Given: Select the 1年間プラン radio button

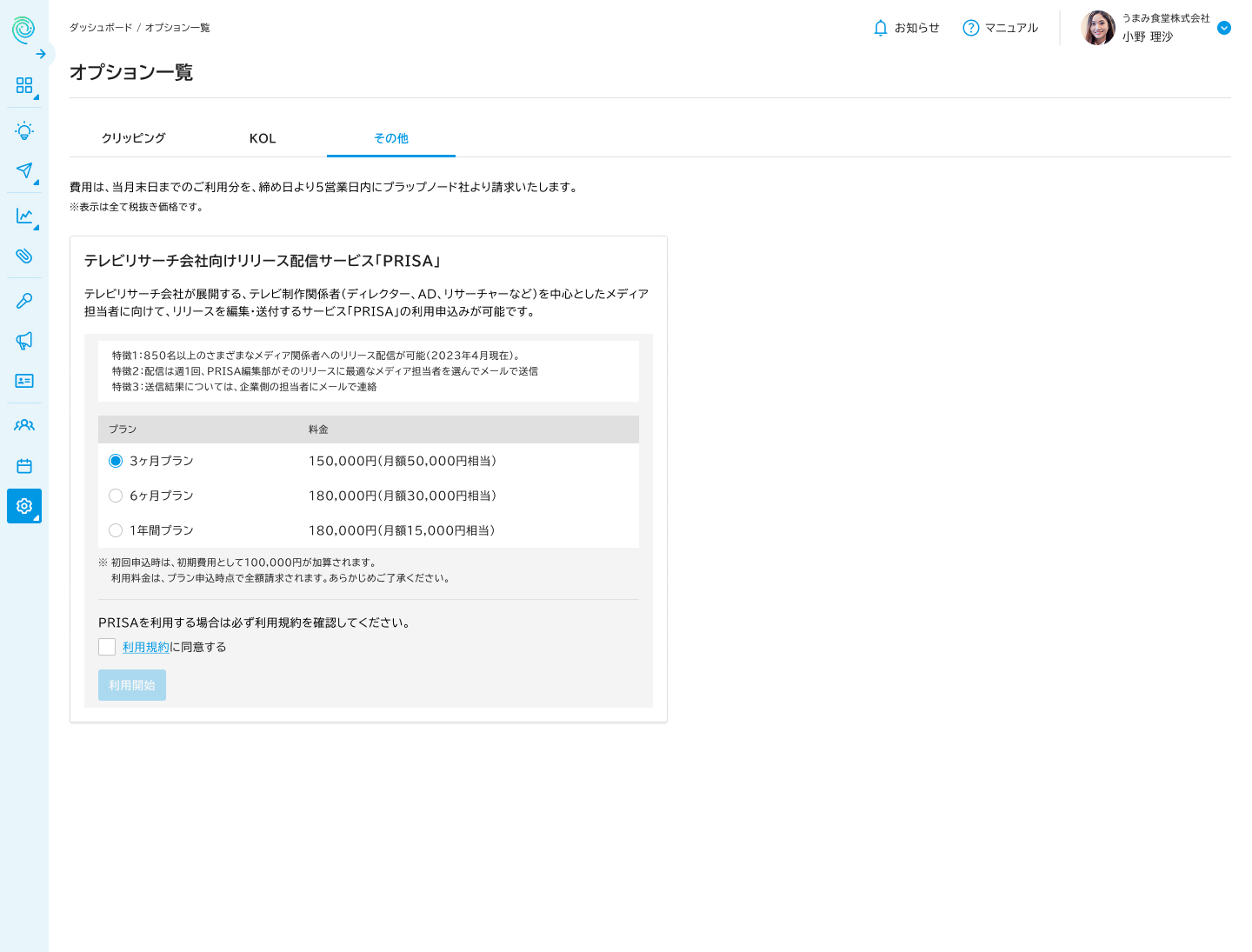Looking at the screenshot, I should point(116,530).
